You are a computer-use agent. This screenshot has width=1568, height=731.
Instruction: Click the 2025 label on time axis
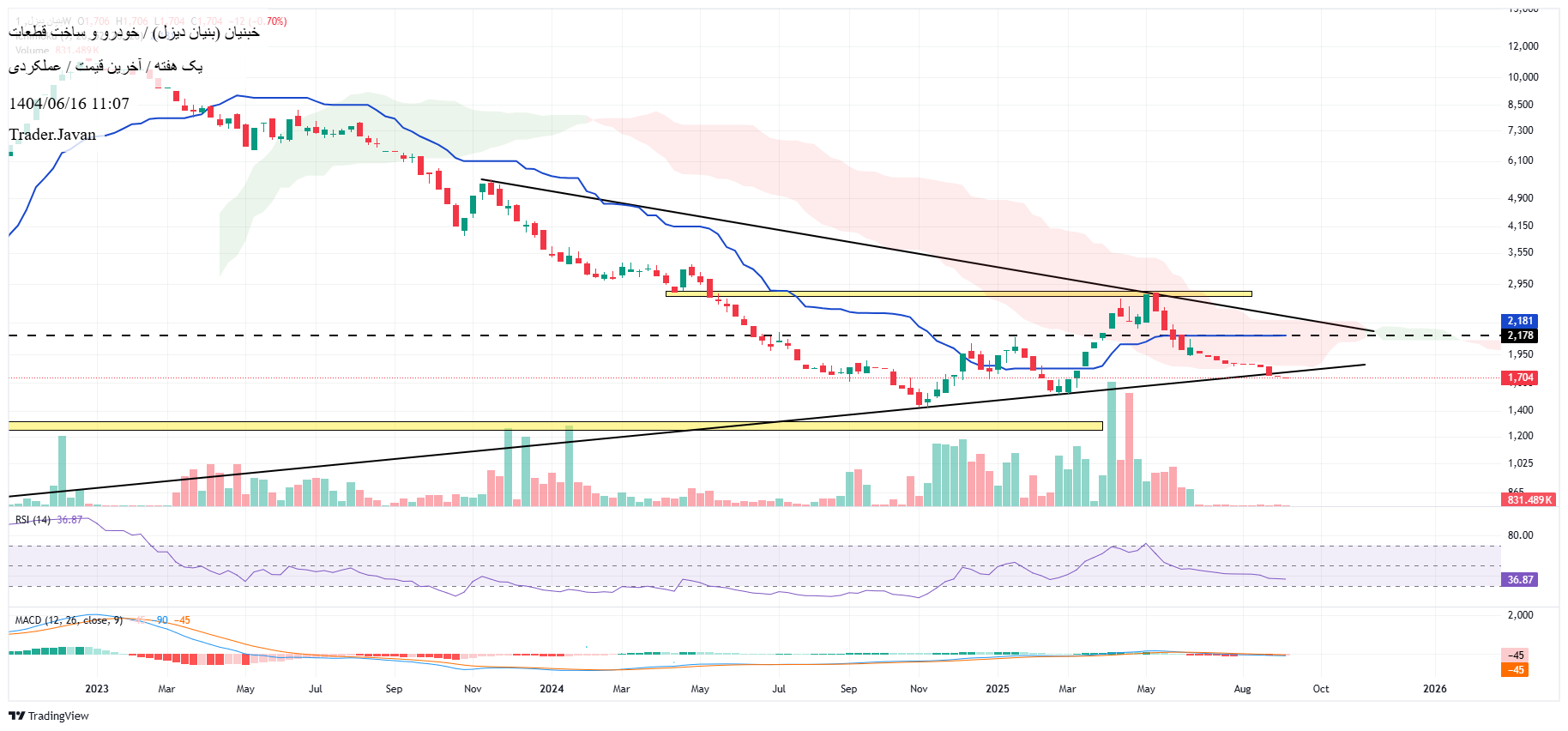[998, 689]
